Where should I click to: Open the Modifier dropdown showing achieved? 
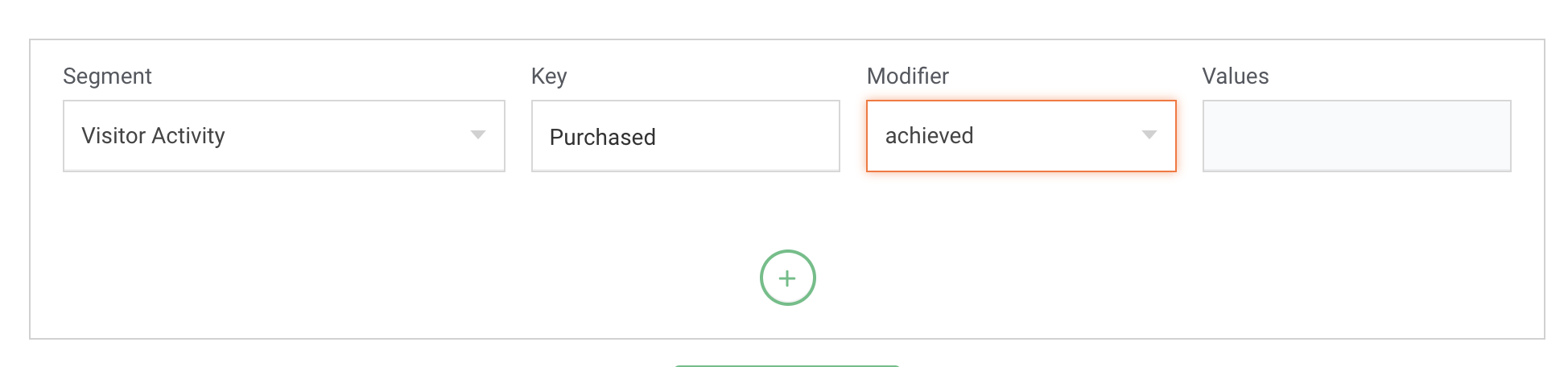coord(1021,136)
